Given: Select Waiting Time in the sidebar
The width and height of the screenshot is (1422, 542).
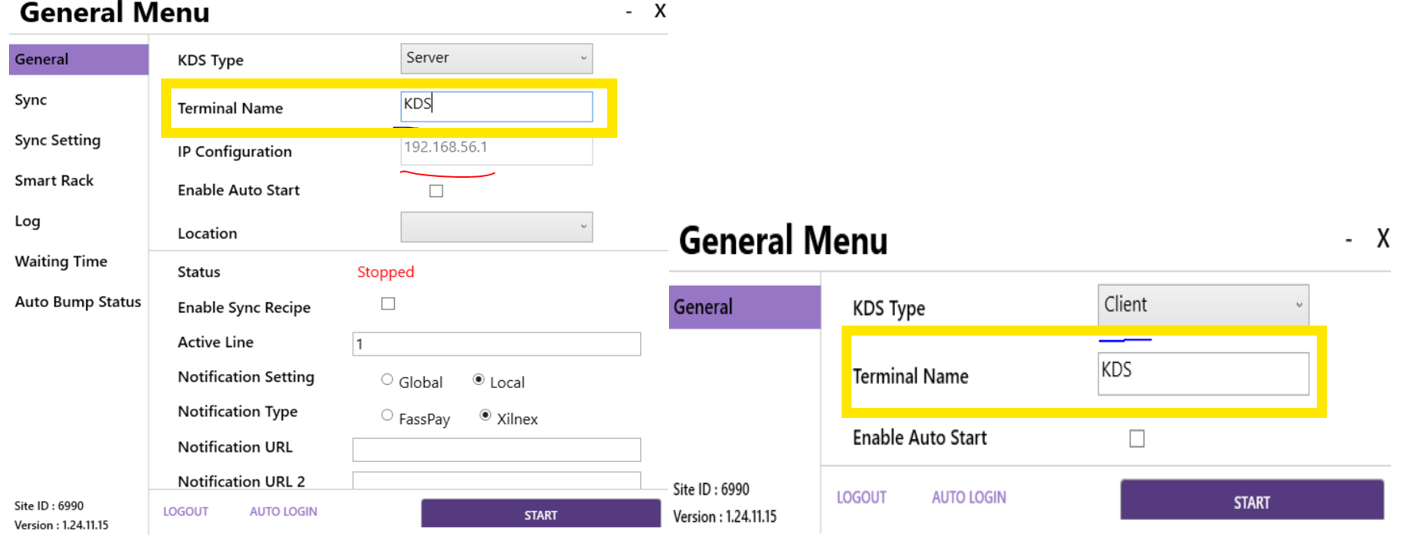Looking at the screenshot, I should [60, 262].
